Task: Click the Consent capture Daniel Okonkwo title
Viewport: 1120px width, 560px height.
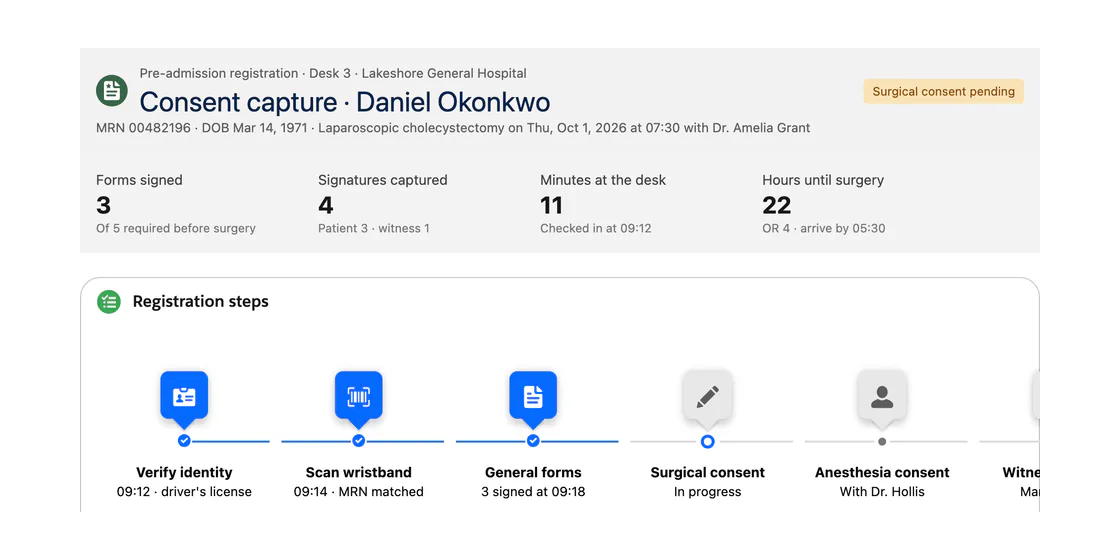Action: click(345, 102)
